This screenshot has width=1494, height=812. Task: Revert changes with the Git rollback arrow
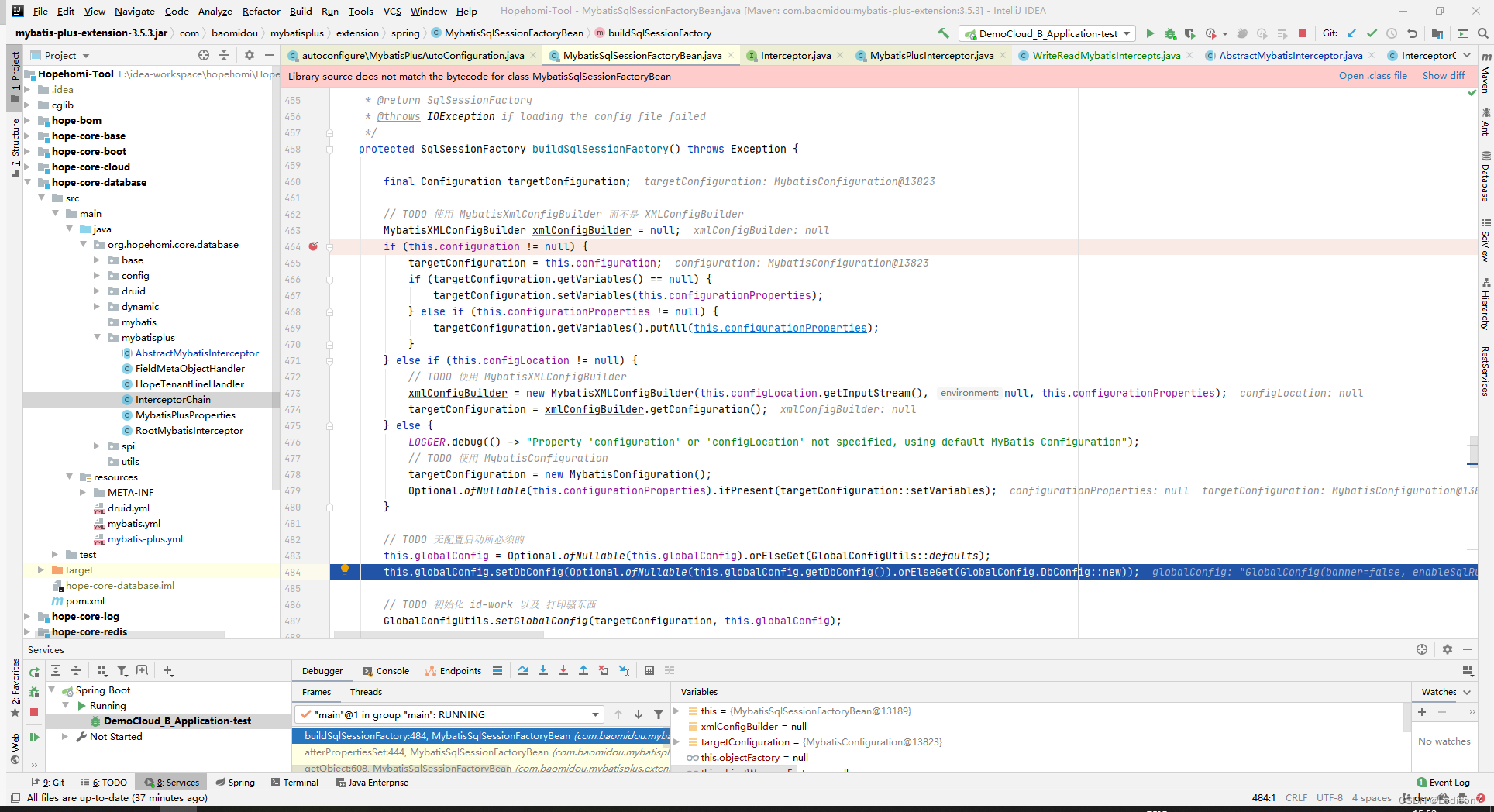[x=1412, y=33]
